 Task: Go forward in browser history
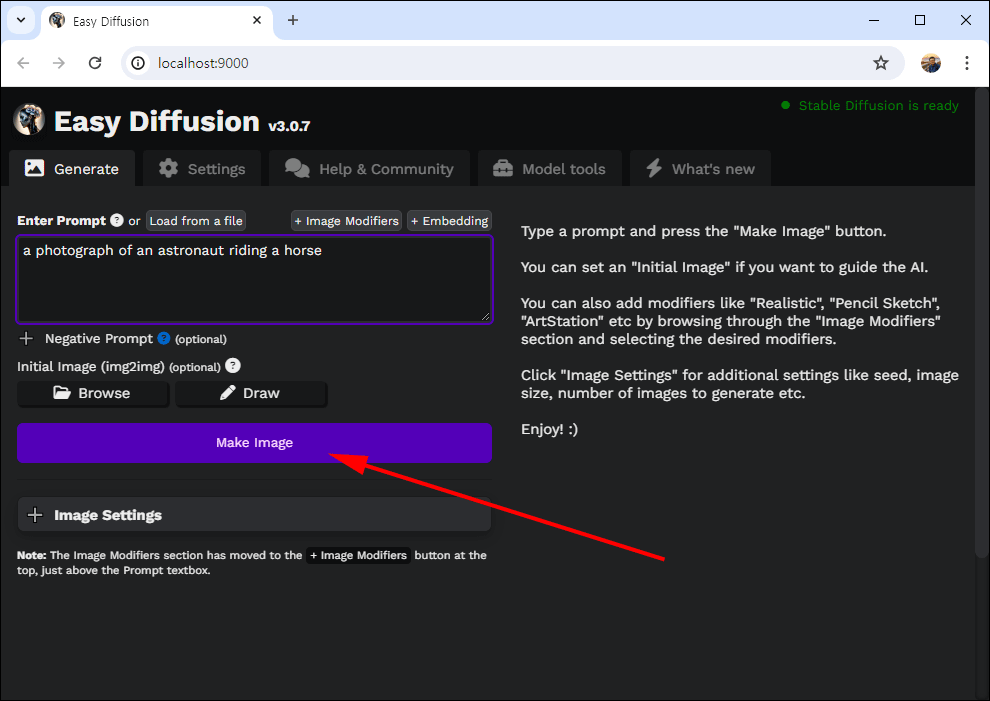(59, 63)
